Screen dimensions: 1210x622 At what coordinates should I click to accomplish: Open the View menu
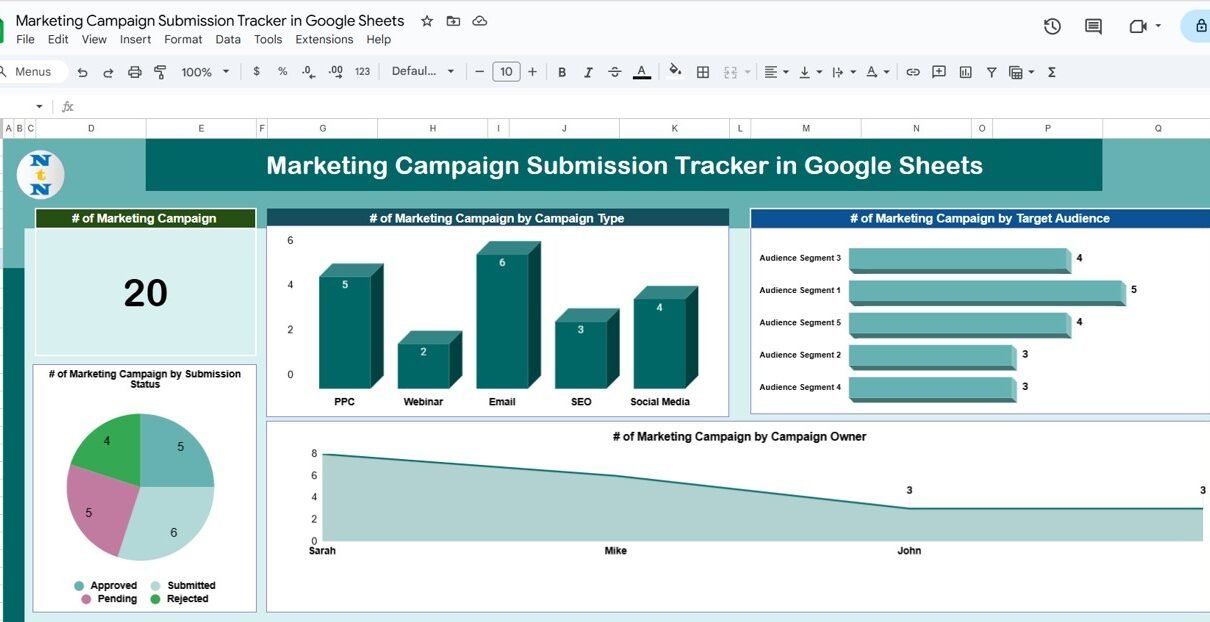(94, 40)
